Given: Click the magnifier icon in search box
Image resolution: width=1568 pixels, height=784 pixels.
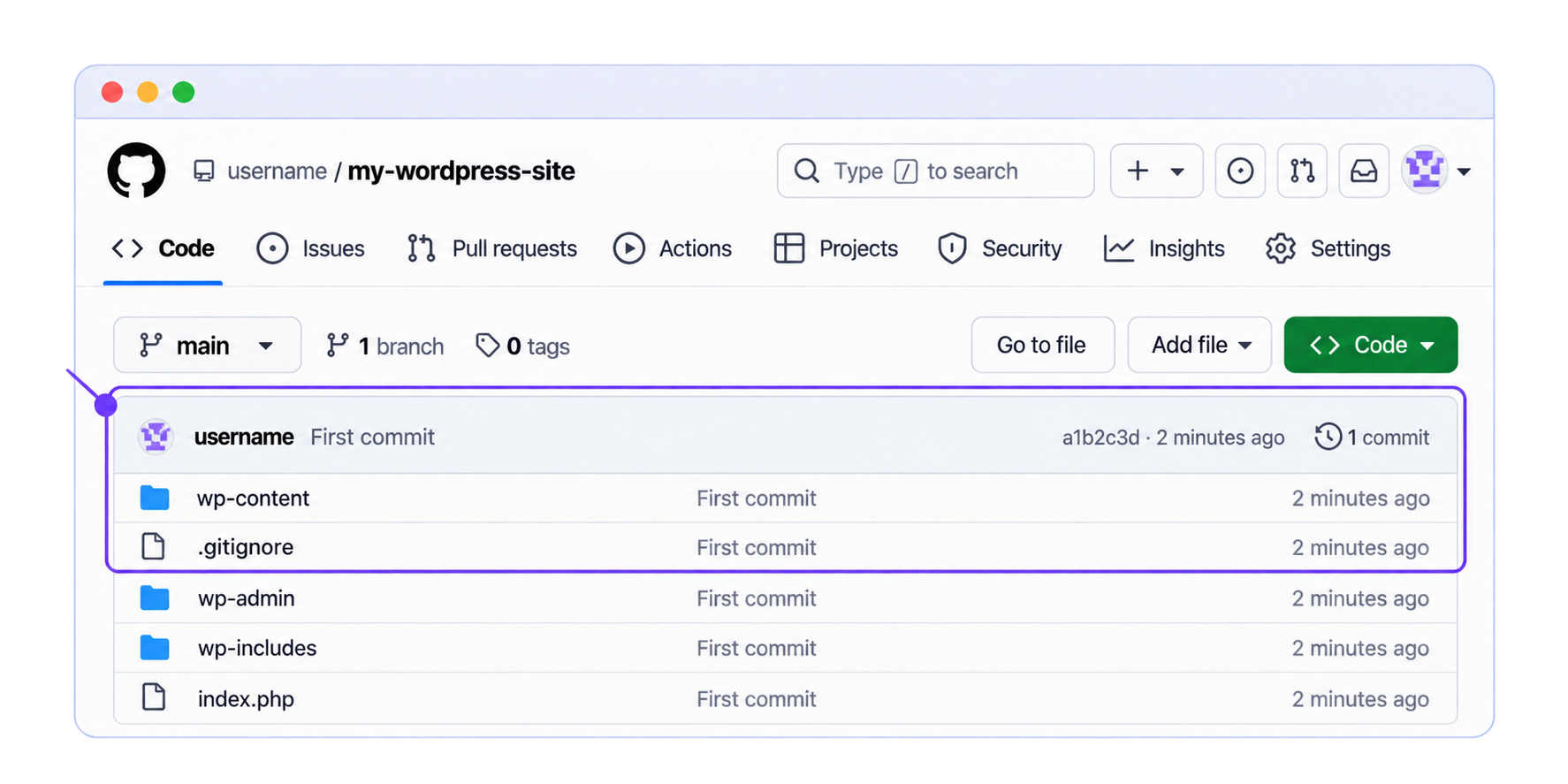Looking at the screenshot, I should (x=806, y=171).
